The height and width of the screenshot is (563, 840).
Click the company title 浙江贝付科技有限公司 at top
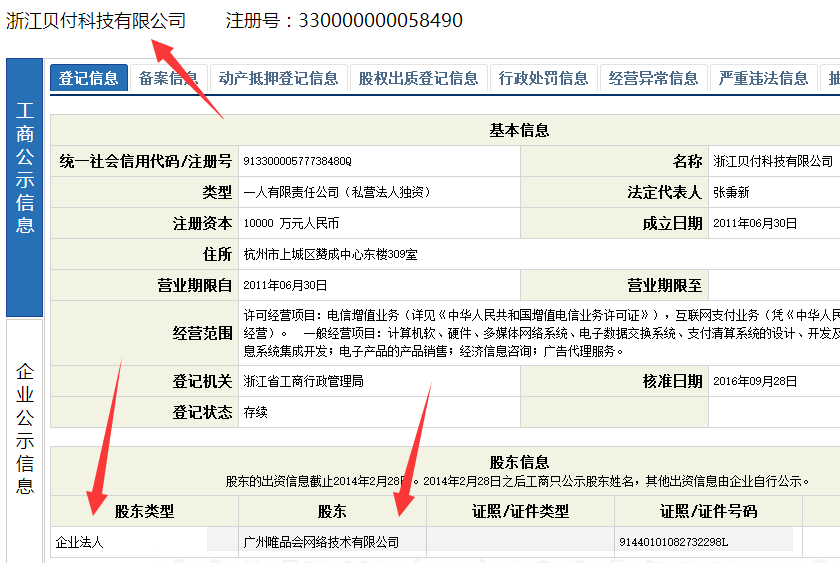(96, 21)
